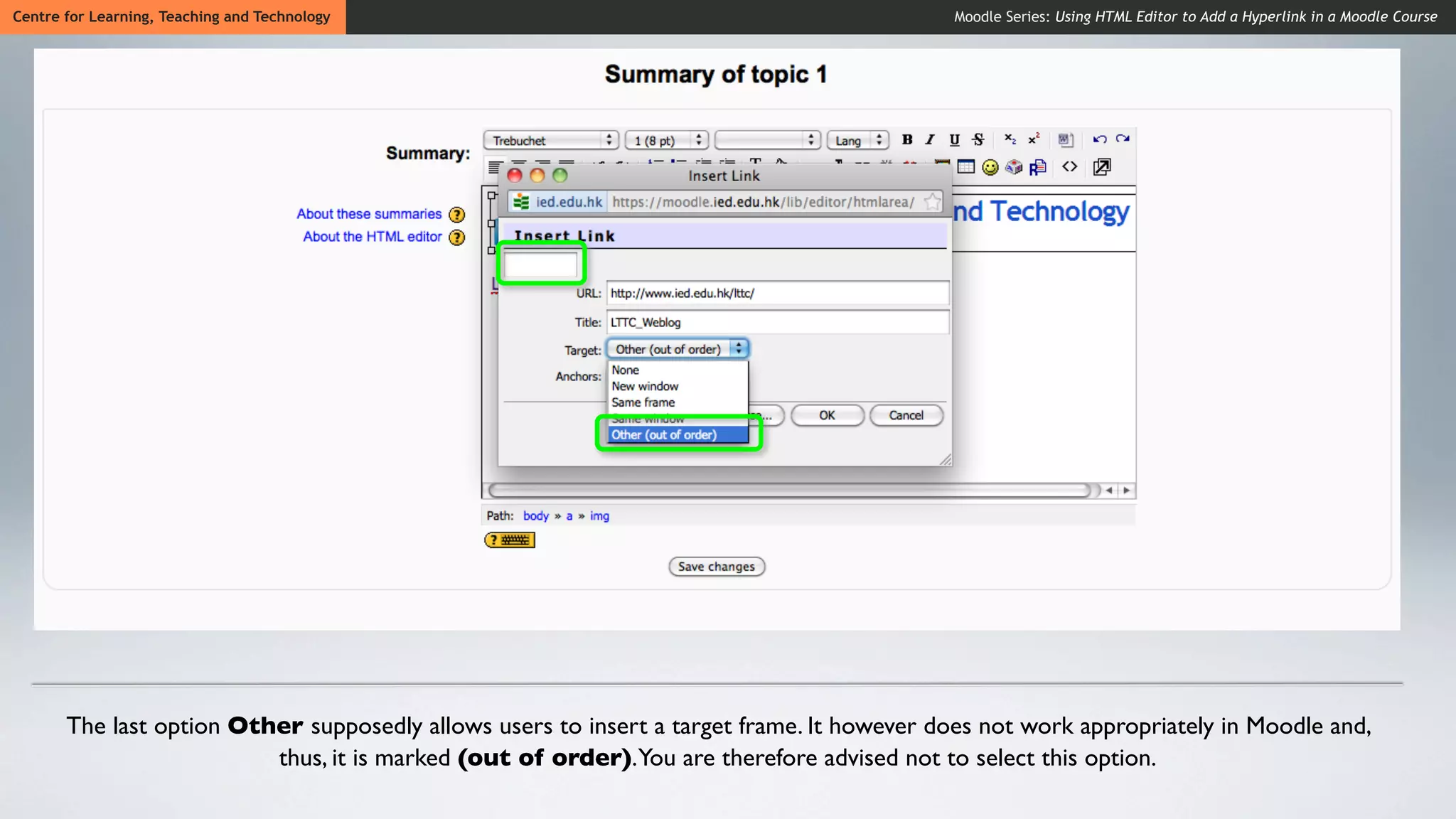Open the Lang dropdown

click(x=858, y=140)
